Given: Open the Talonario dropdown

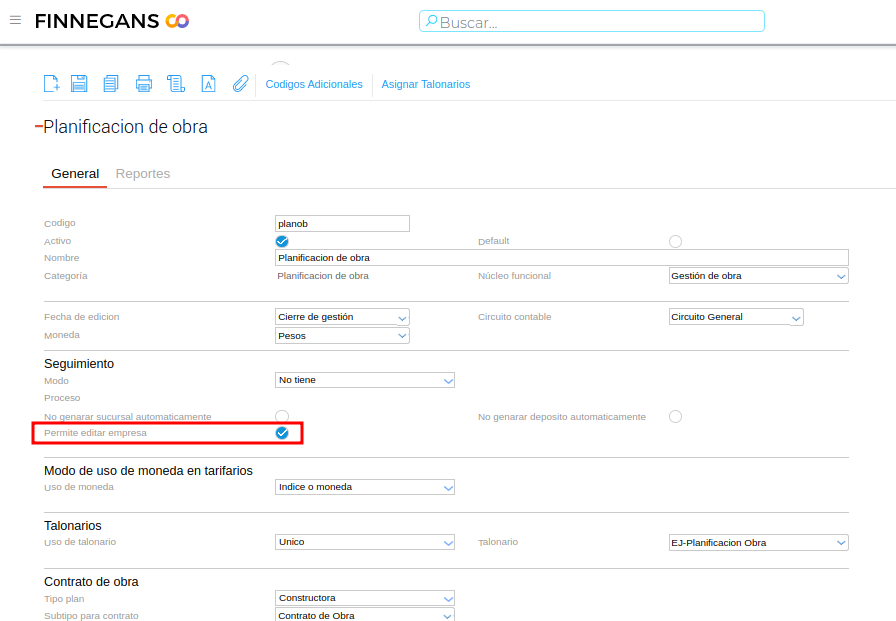Looking at the screenshot, I should click(x=759, y=542).
